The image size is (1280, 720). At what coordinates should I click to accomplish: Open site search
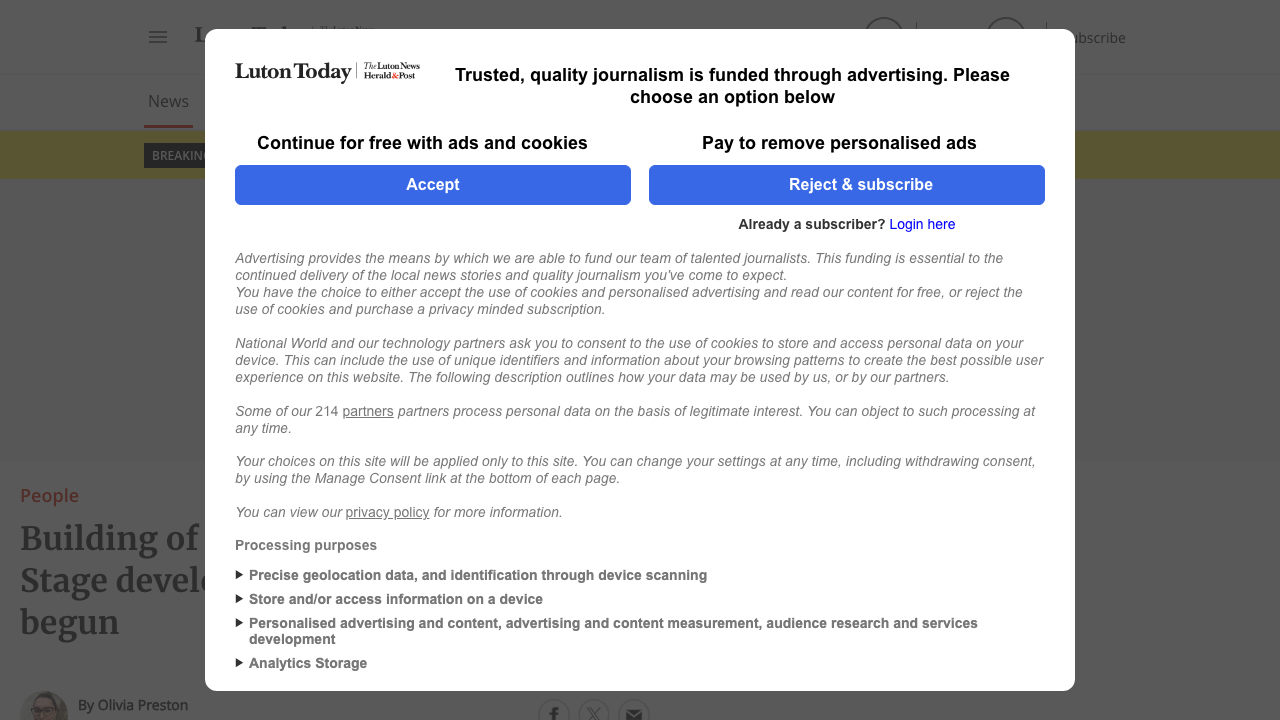(x=883, y=36)
